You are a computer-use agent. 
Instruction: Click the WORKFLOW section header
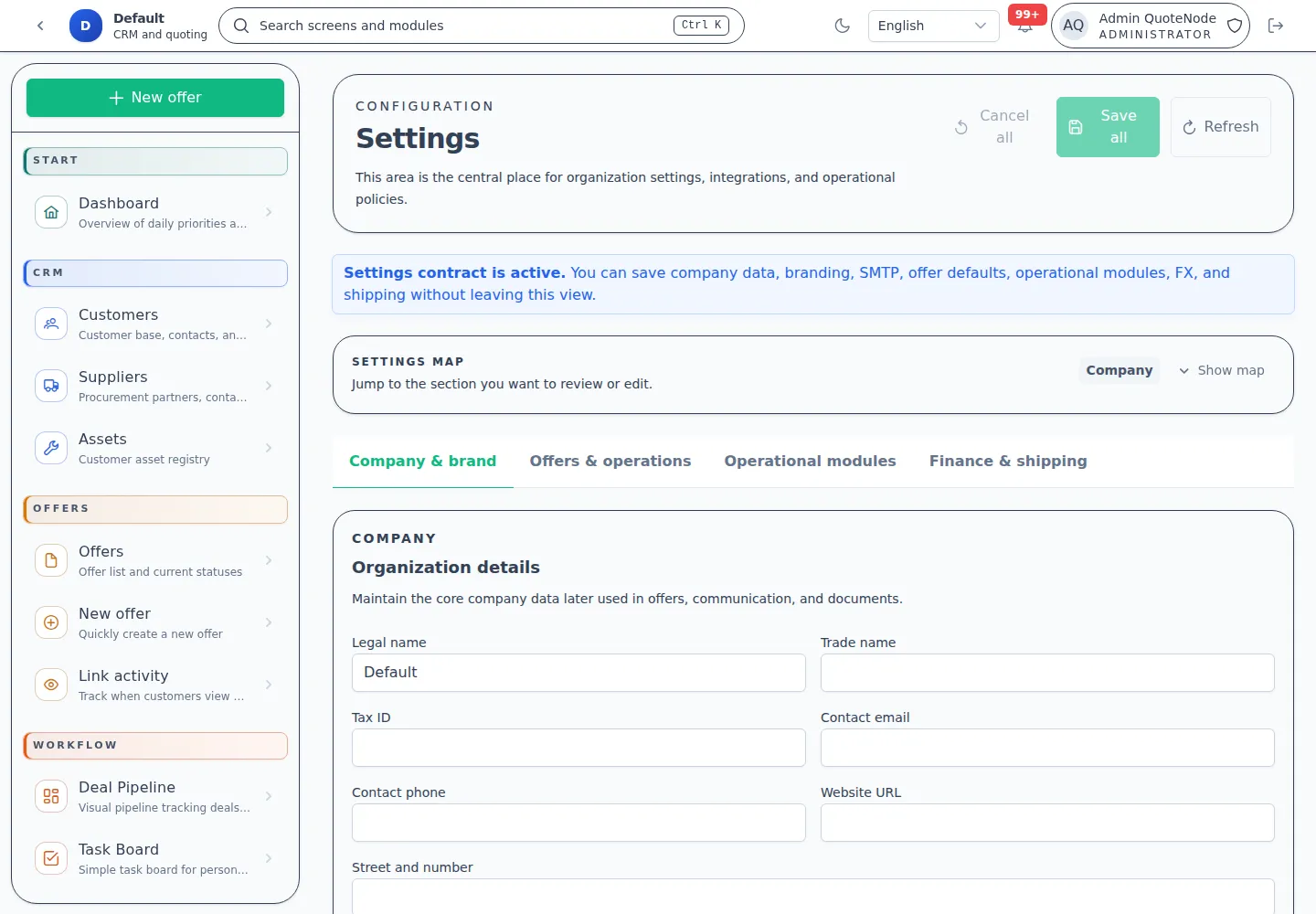(155, 746)
